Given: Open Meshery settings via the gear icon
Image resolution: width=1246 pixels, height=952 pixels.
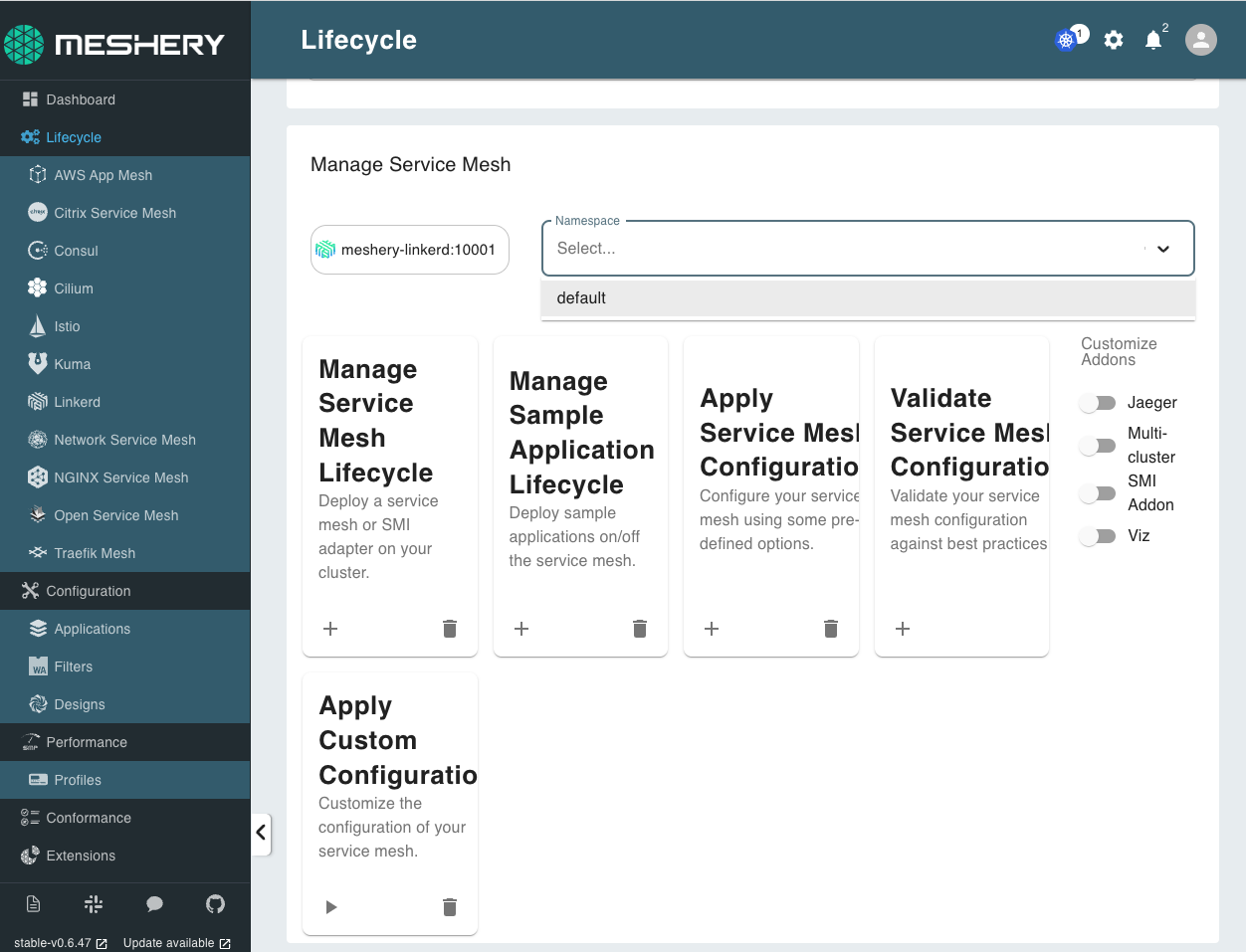Looking at the screenshot, I should (x=1113, y=40).
